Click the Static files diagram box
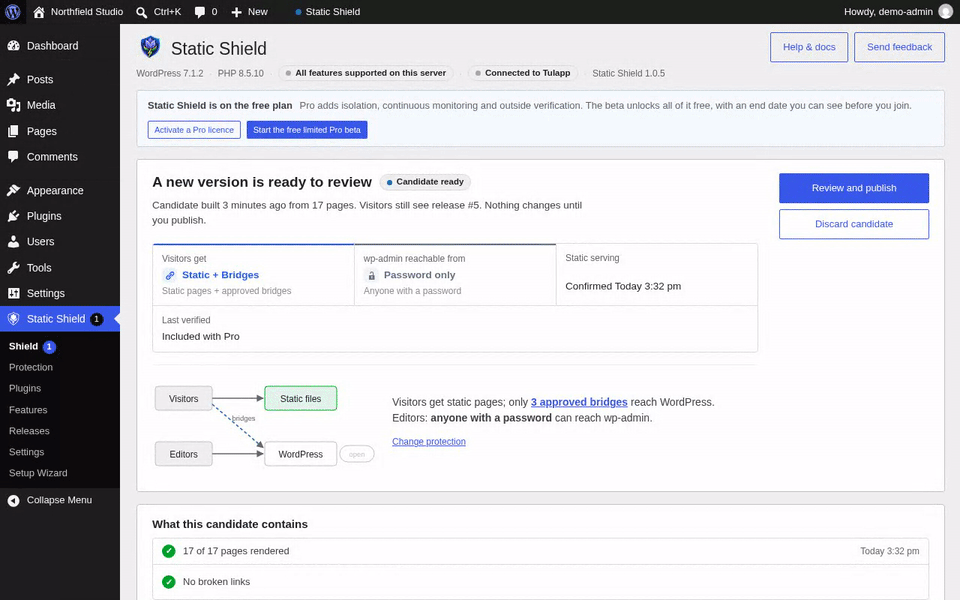The width and height of the screenshot is (960, 600). [x=301, y=399]
